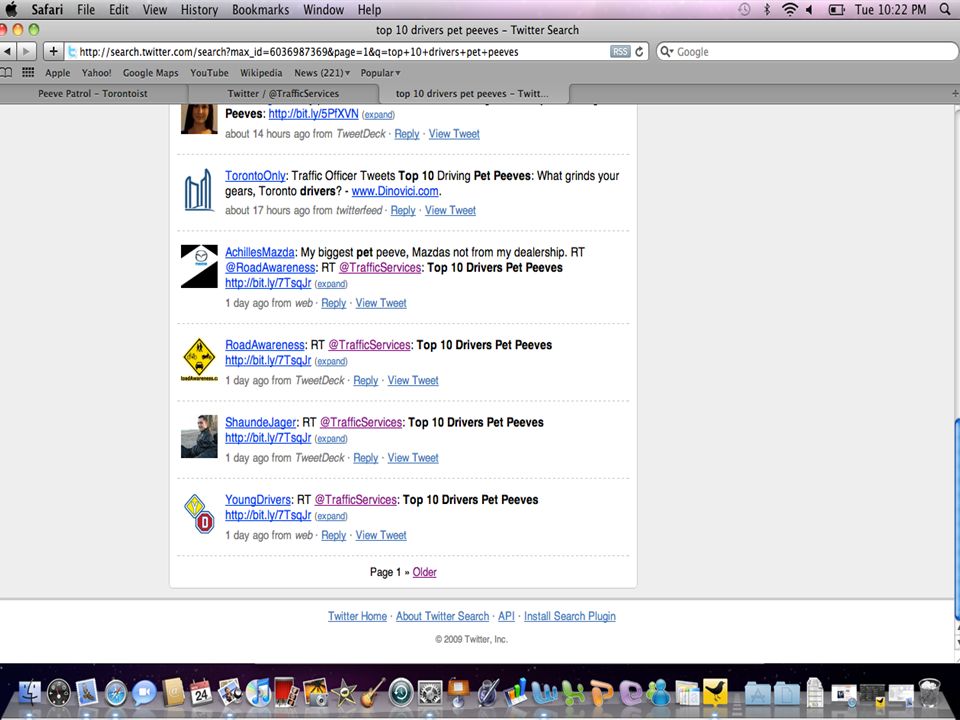Open Microsoft Word icon in Dock
Viewport: 960px width, 720px height.
pyautogui.click(x=544, y=693)
